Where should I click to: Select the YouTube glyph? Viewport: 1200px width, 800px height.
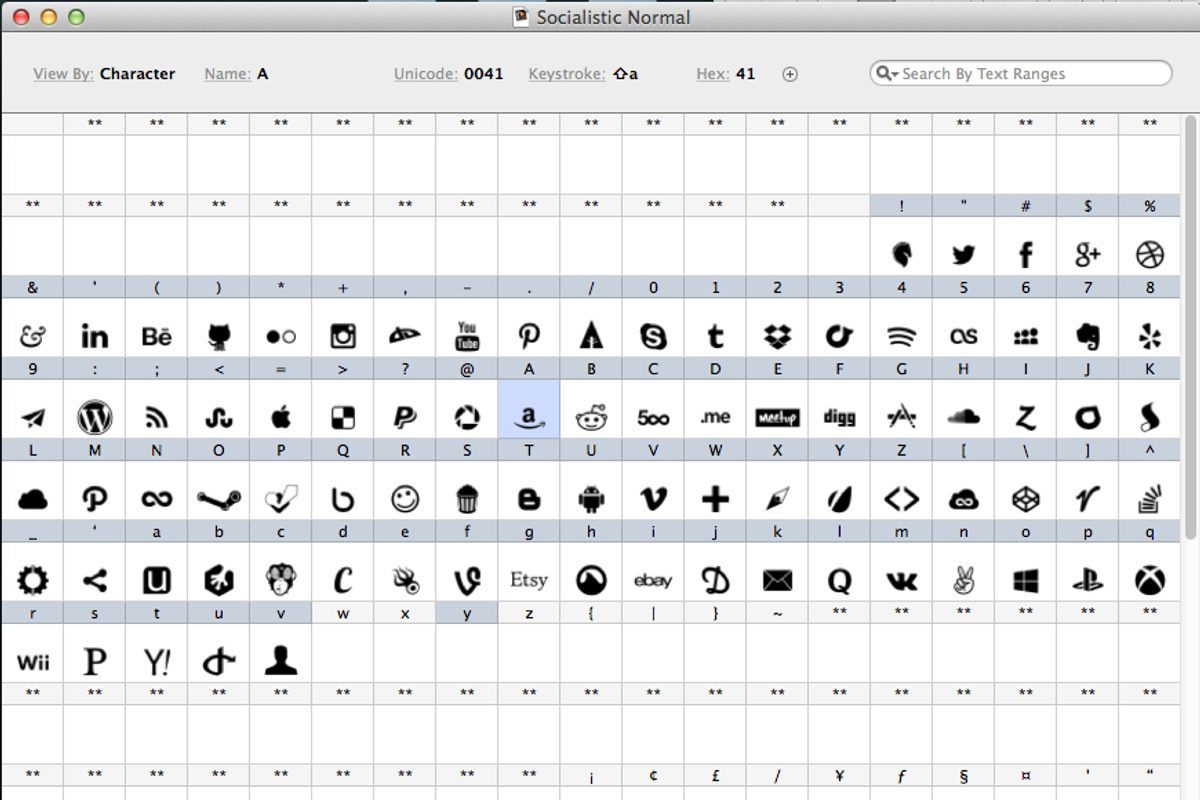click(467, 336)
